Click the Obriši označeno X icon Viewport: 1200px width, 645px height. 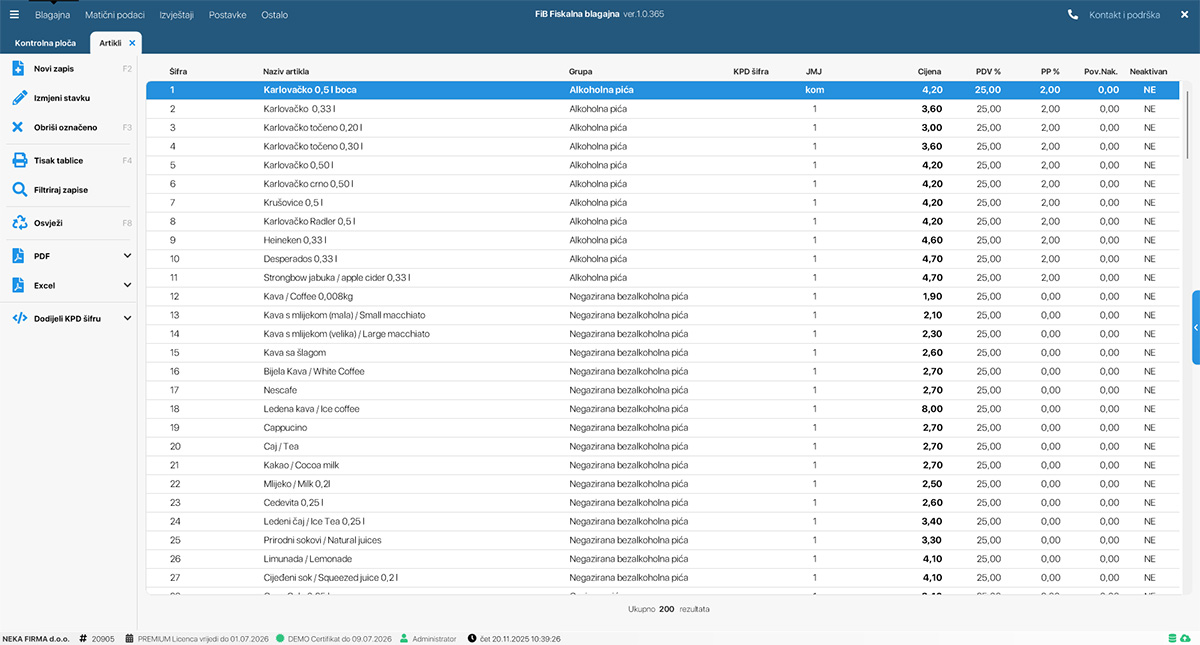click(18, 127)
